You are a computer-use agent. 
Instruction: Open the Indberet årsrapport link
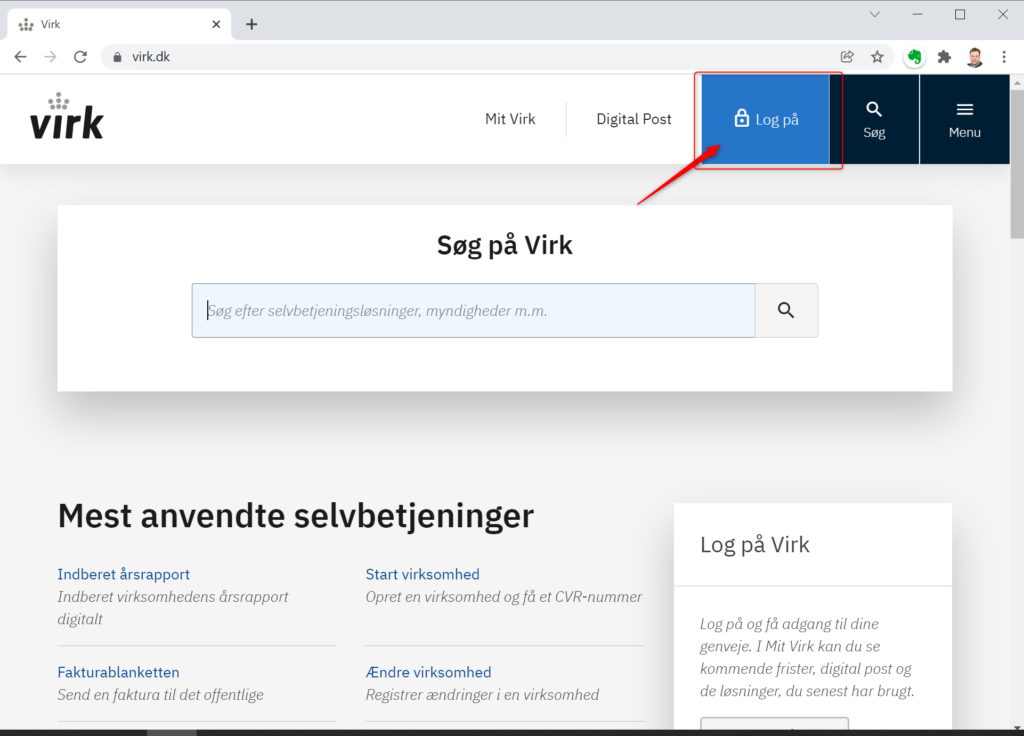[123, 574]
